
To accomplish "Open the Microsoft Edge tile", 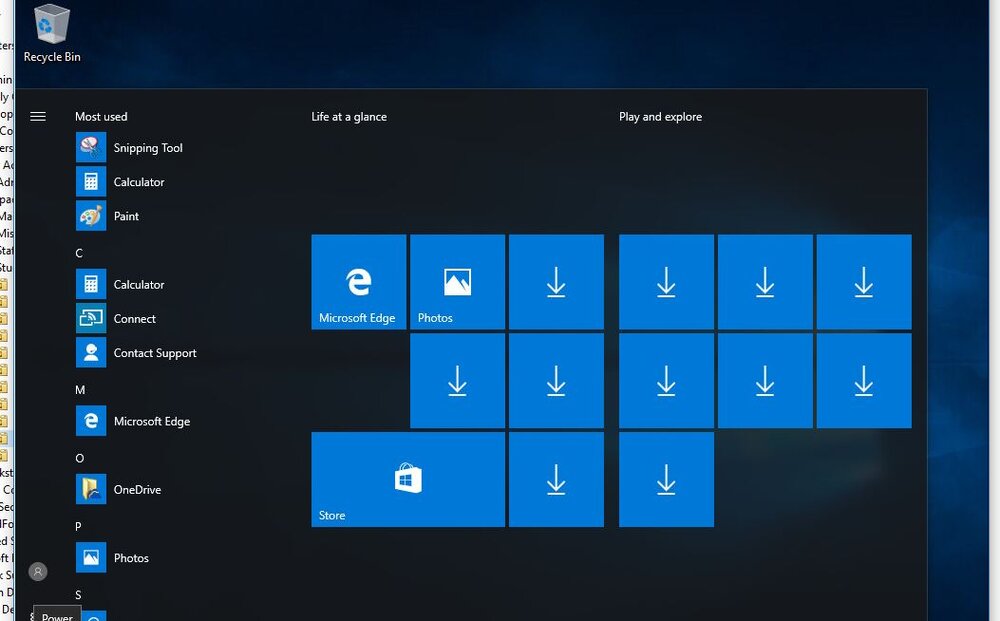I will click(x=358, y=282).
